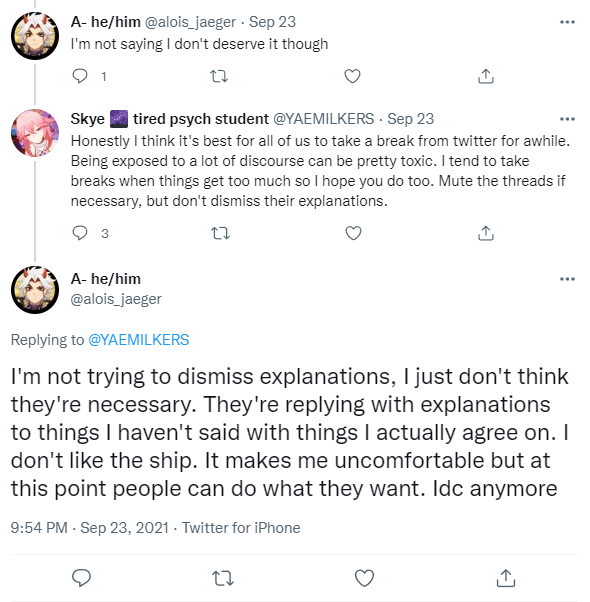Open the @alois_jaeger handle in main tweet
Image resolution: width=590 pixels, height=602 pixels.
pyautogui.click(x=116, y=299)
